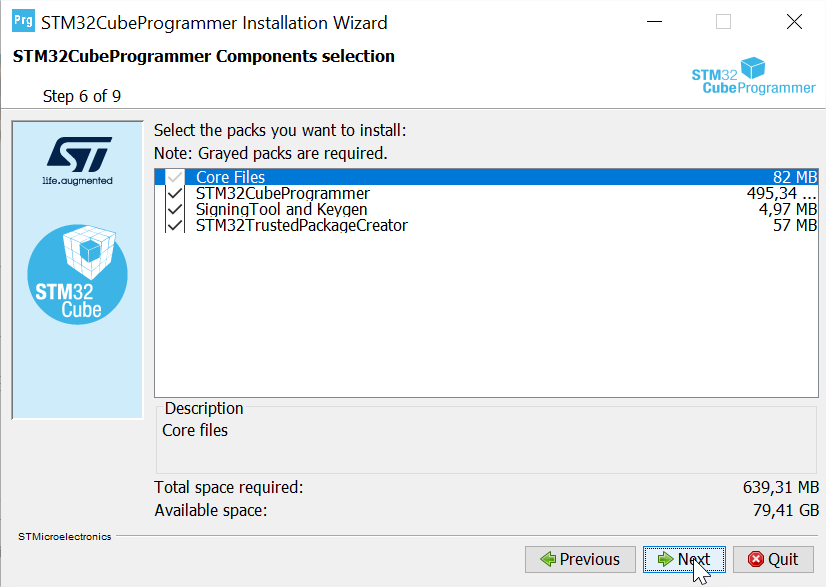The width and height of the screenshot is (826, 587).
Task: Click the green arrow icon on Previous
Action: [x=547, y=559]
